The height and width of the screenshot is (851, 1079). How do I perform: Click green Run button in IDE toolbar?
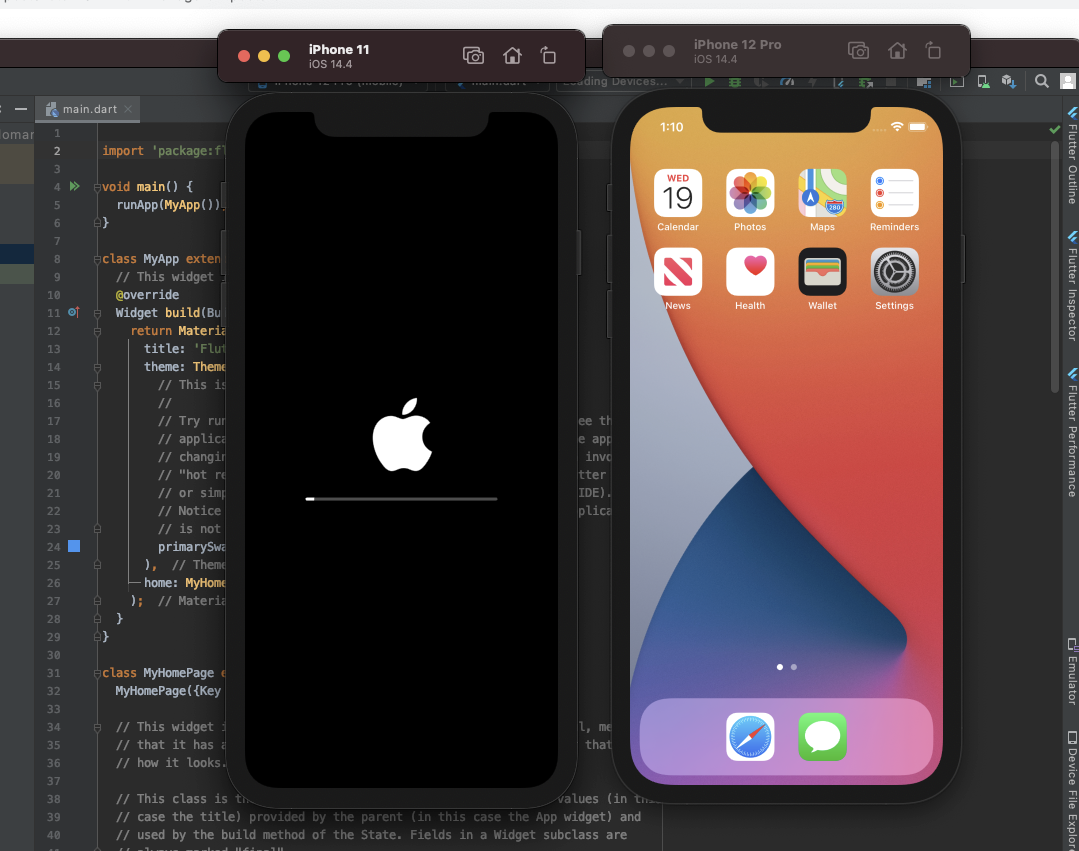pyautogui.click(x=709, y=82)
